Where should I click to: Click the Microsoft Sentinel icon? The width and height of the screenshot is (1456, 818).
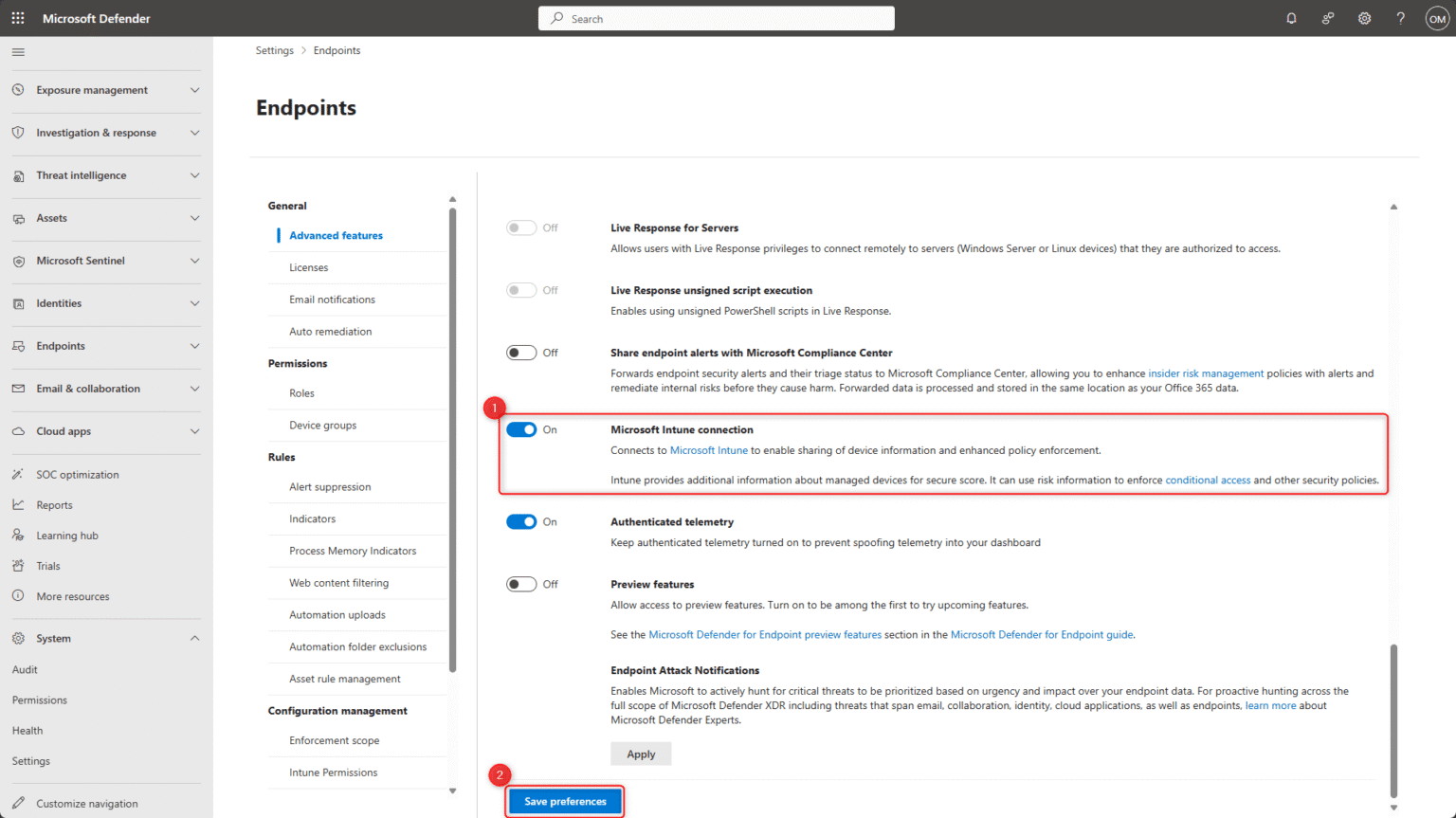coord(18,261)
